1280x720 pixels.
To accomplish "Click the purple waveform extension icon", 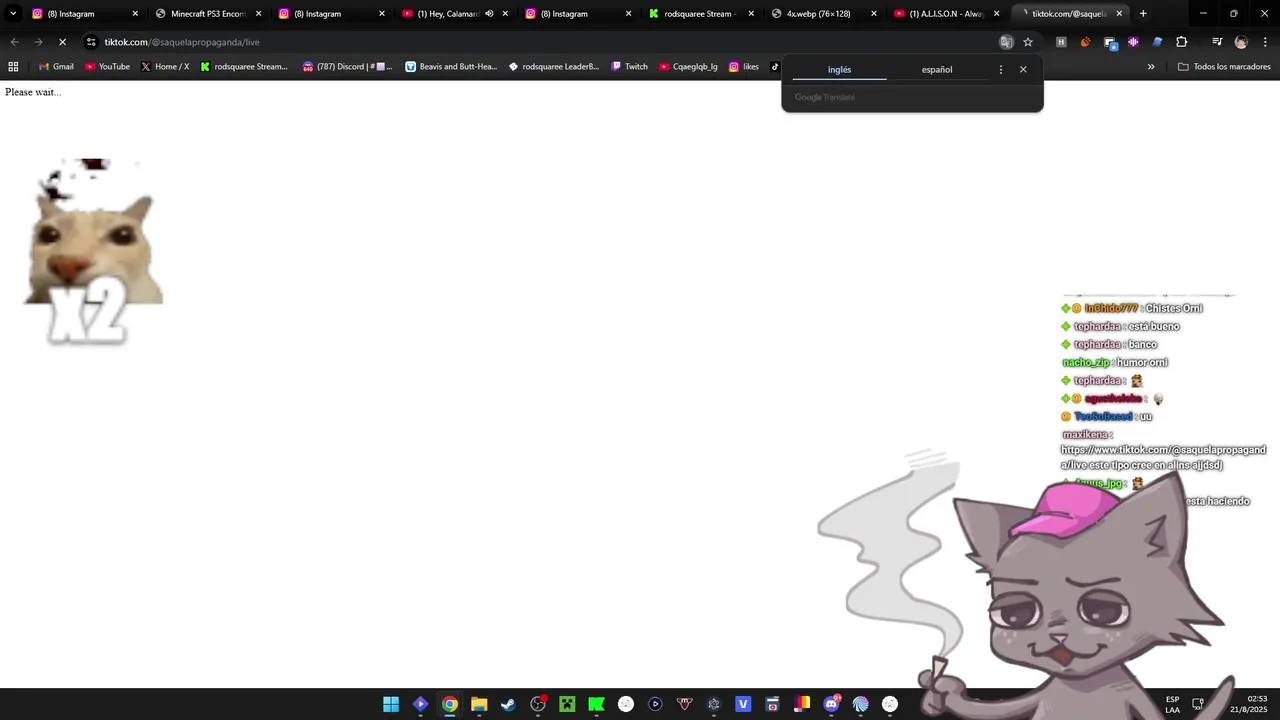I will click(1133, 42).
